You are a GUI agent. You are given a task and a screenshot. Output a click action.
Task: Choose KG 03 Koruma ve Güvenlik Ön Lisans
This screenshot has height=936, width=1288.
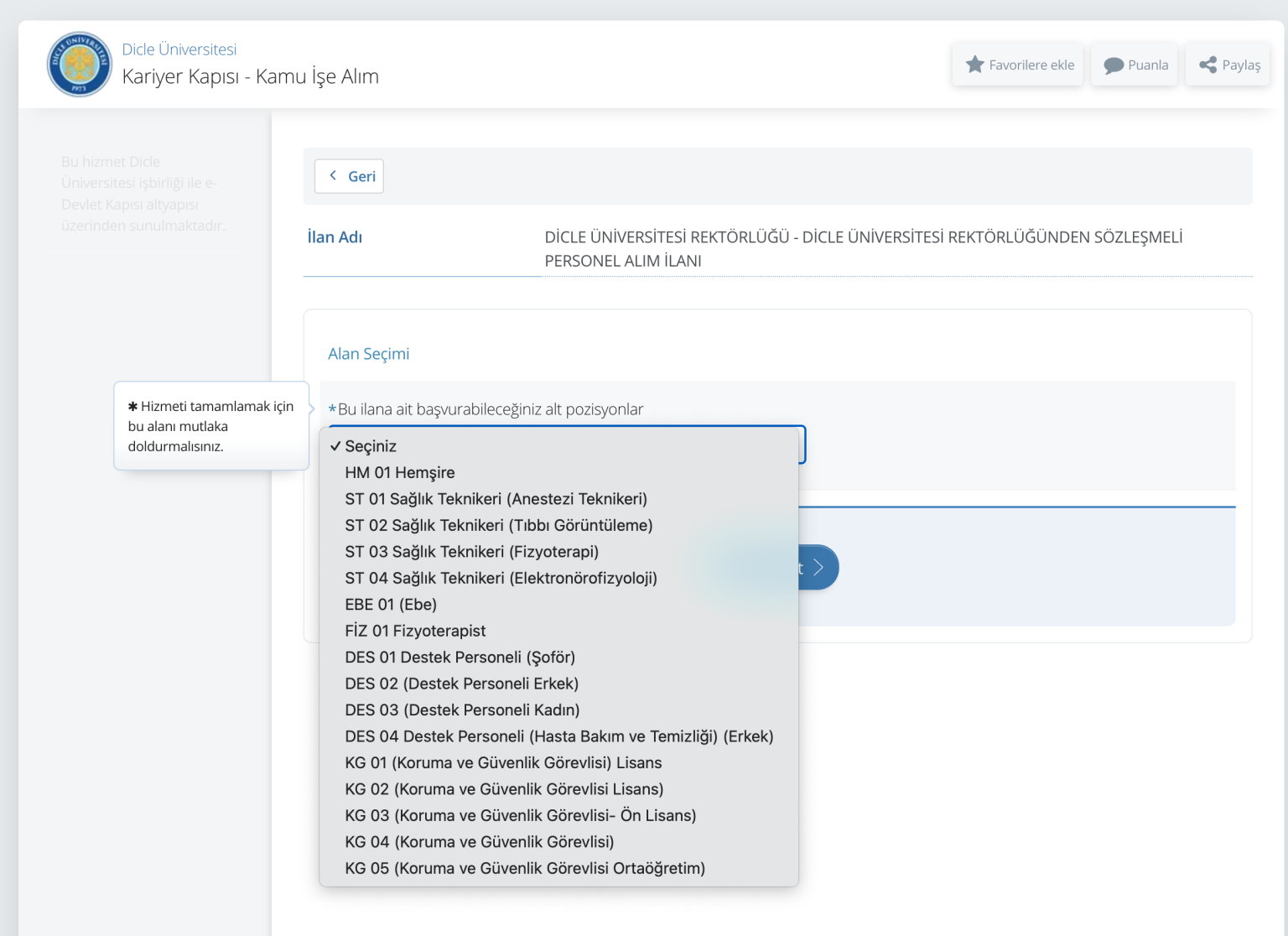(520, 815)
